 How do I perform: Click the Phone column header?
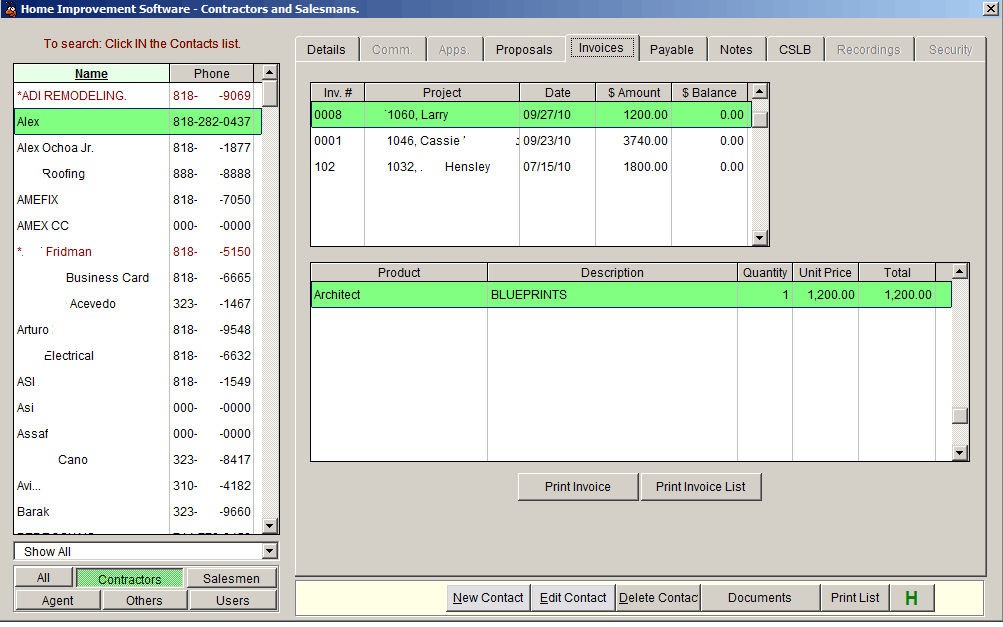(x=212, y=74)
